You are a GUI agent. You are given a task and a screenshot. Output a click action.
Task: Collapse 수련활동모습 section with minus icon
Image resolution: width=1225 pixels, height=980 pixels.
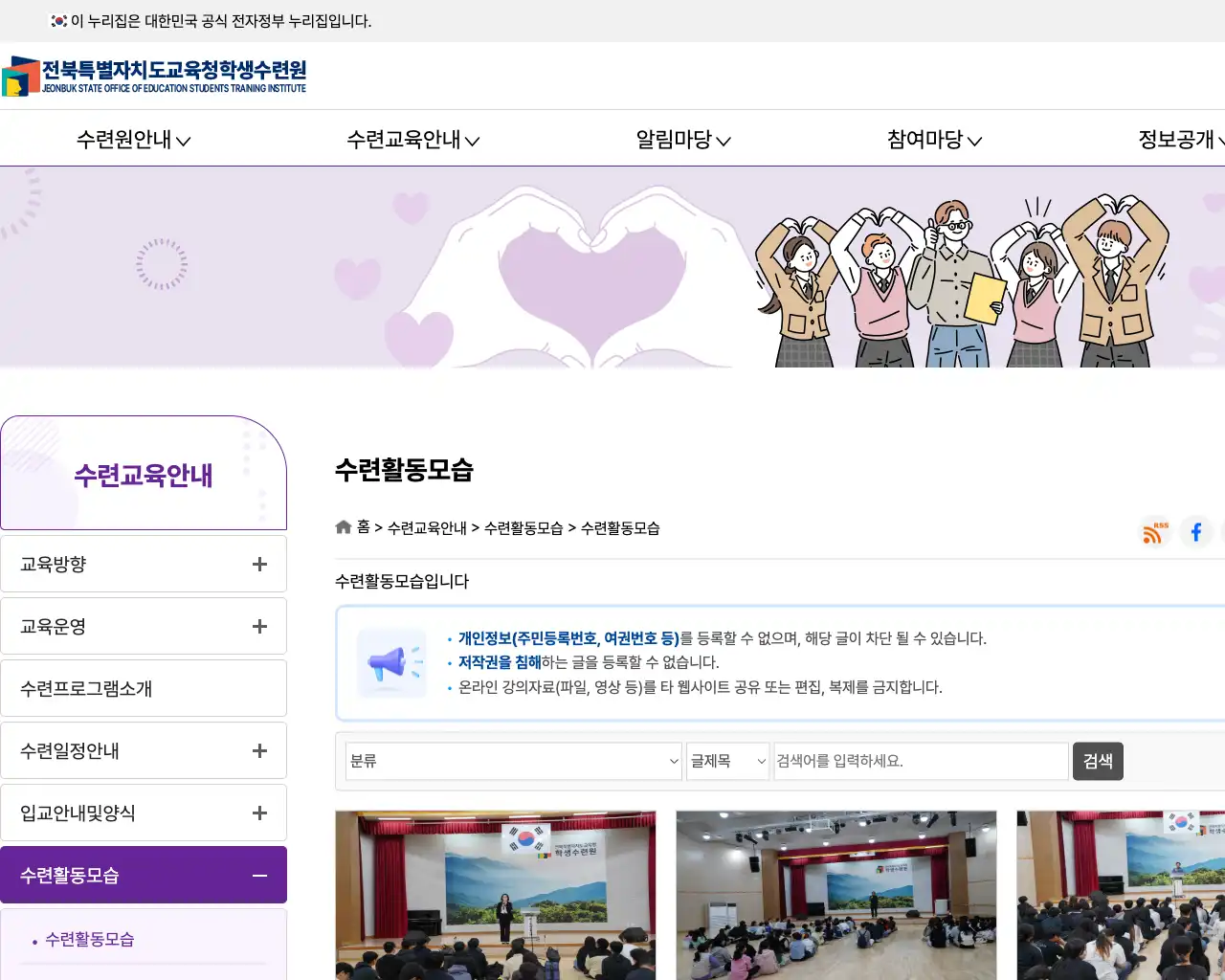click(x=259, y=876)
